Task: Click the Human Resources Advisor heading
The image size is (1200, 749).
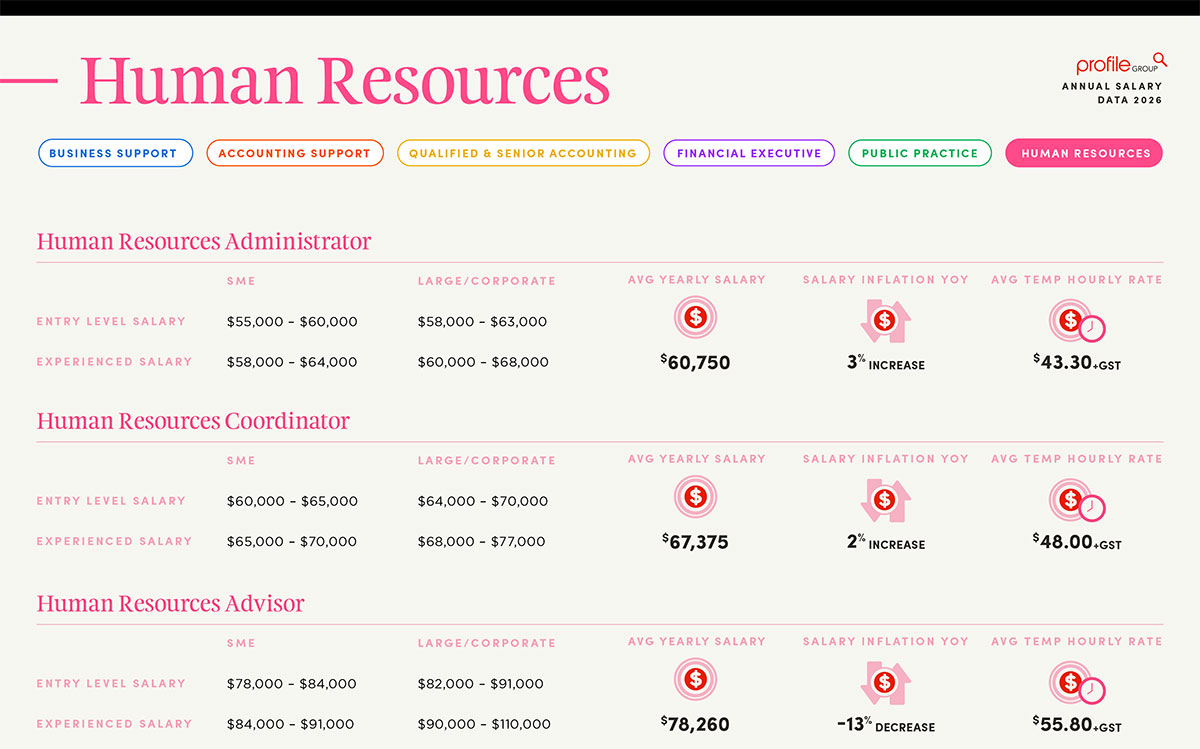Action: click(x=171, y=604)
